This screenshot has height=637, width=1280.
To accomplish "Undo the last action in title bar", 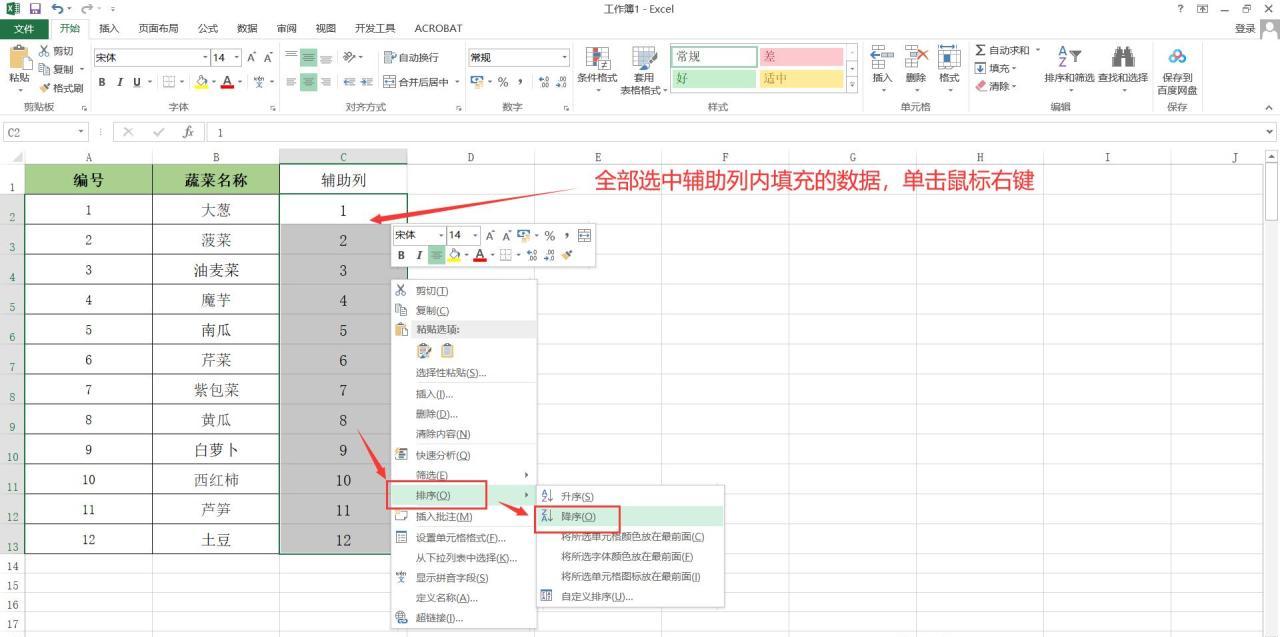I will (57, 9).
